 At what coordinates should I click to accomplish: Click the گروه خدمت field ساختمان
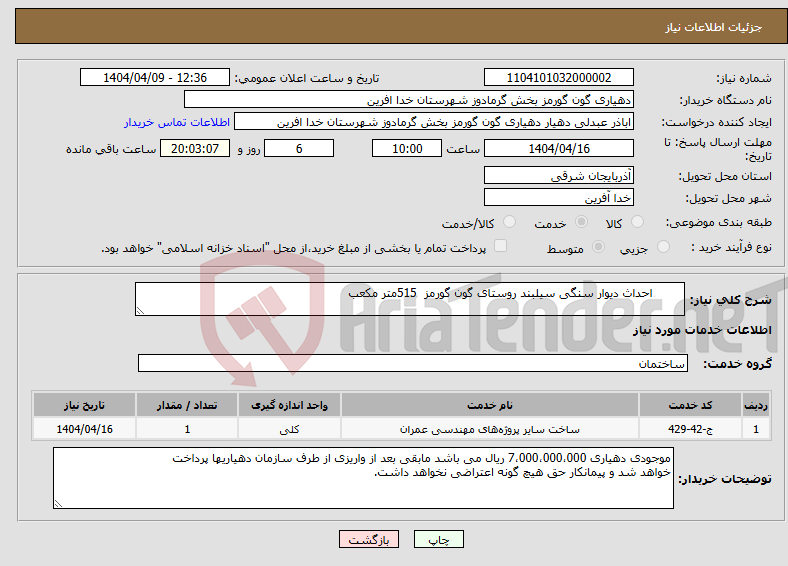pyautogui.click(x=413, y=363)
